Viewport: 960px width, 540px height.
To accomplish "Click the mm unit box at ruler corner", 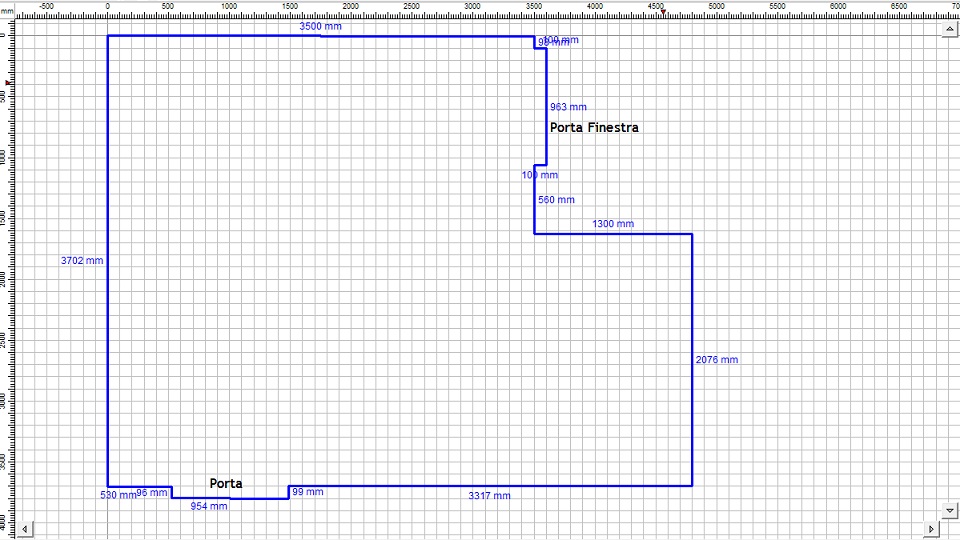I will point(7,9).
